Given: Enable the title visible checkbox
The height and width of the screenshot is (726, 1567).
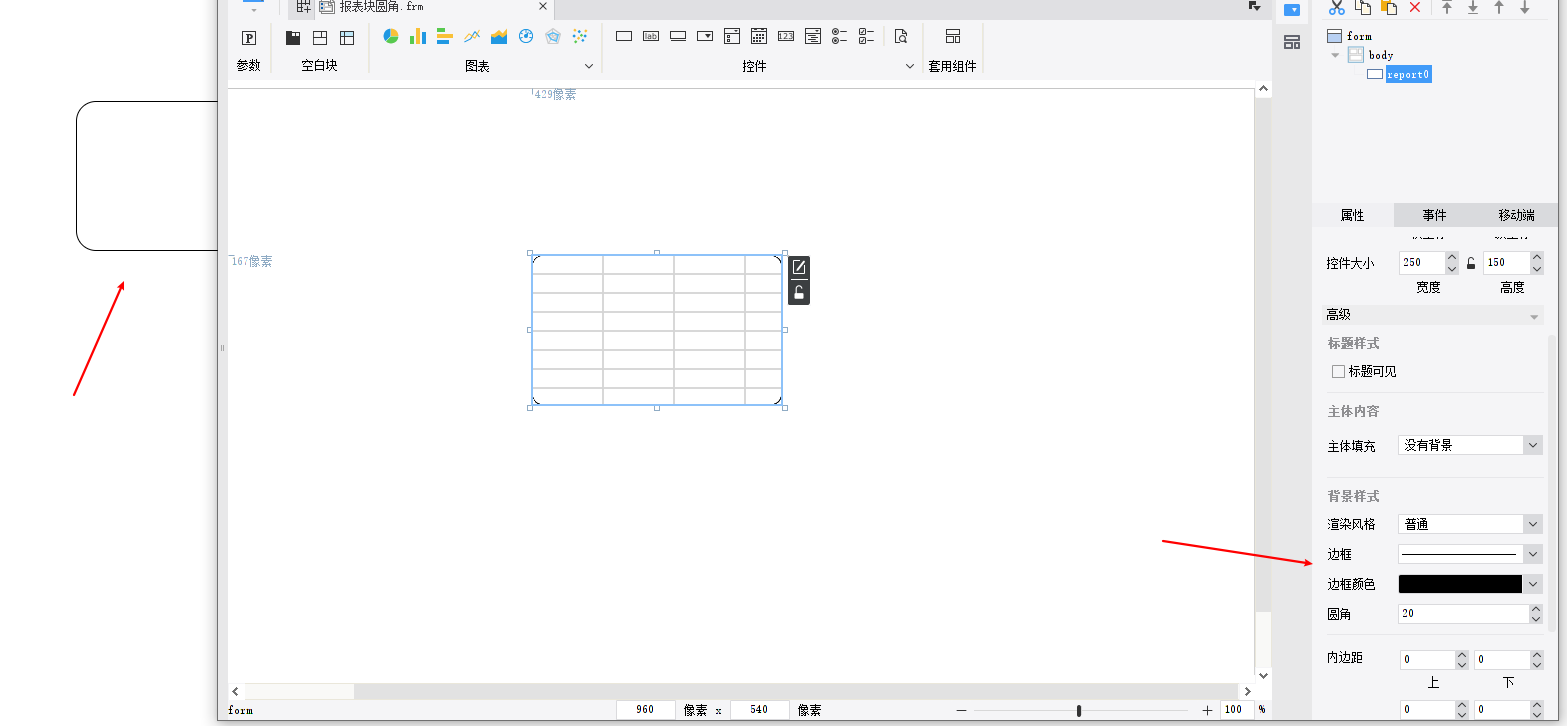Looking at the screenshot, I should tap(1338, 371).
